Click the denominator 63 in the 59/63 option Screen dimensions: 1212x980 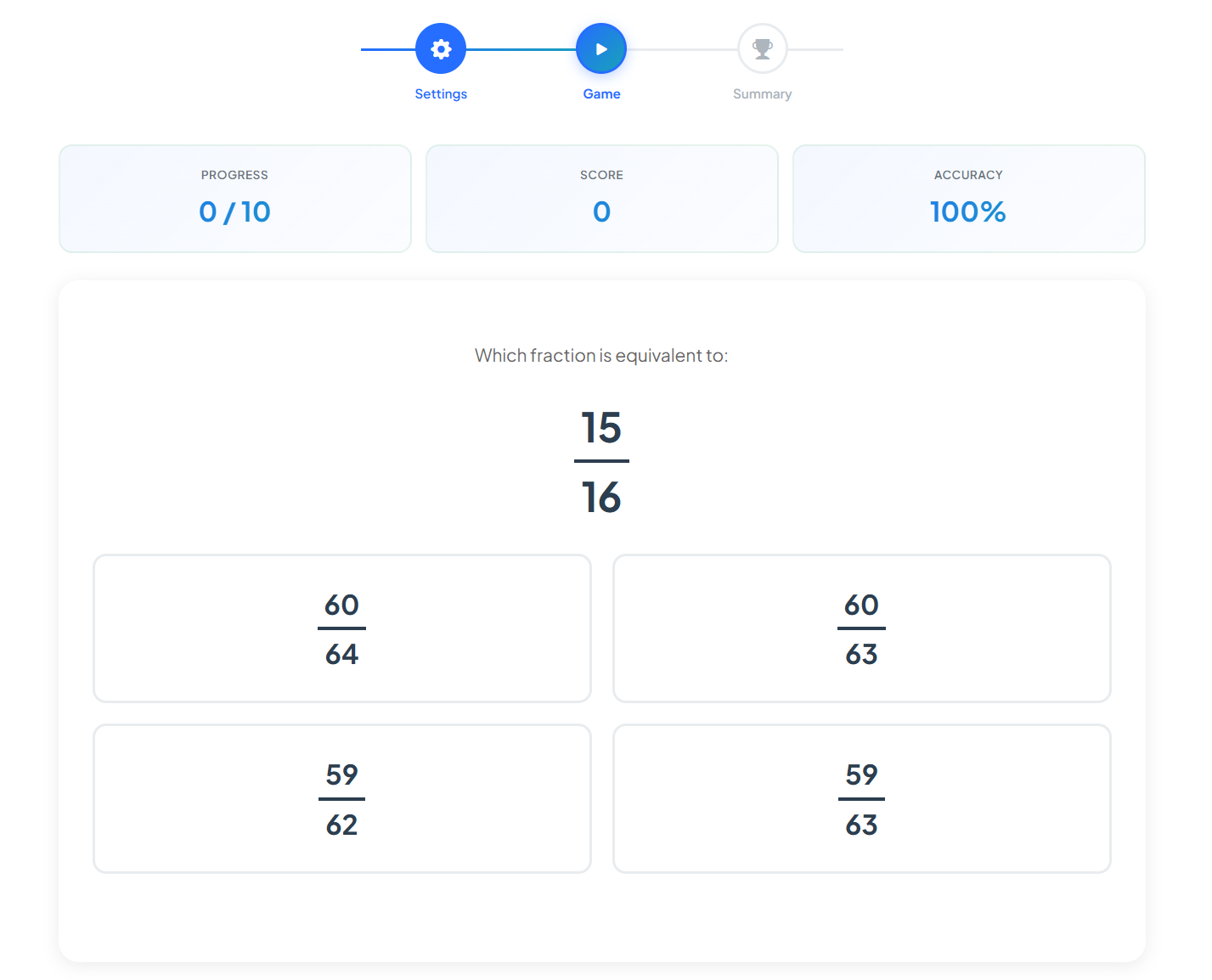coord(862,825)
